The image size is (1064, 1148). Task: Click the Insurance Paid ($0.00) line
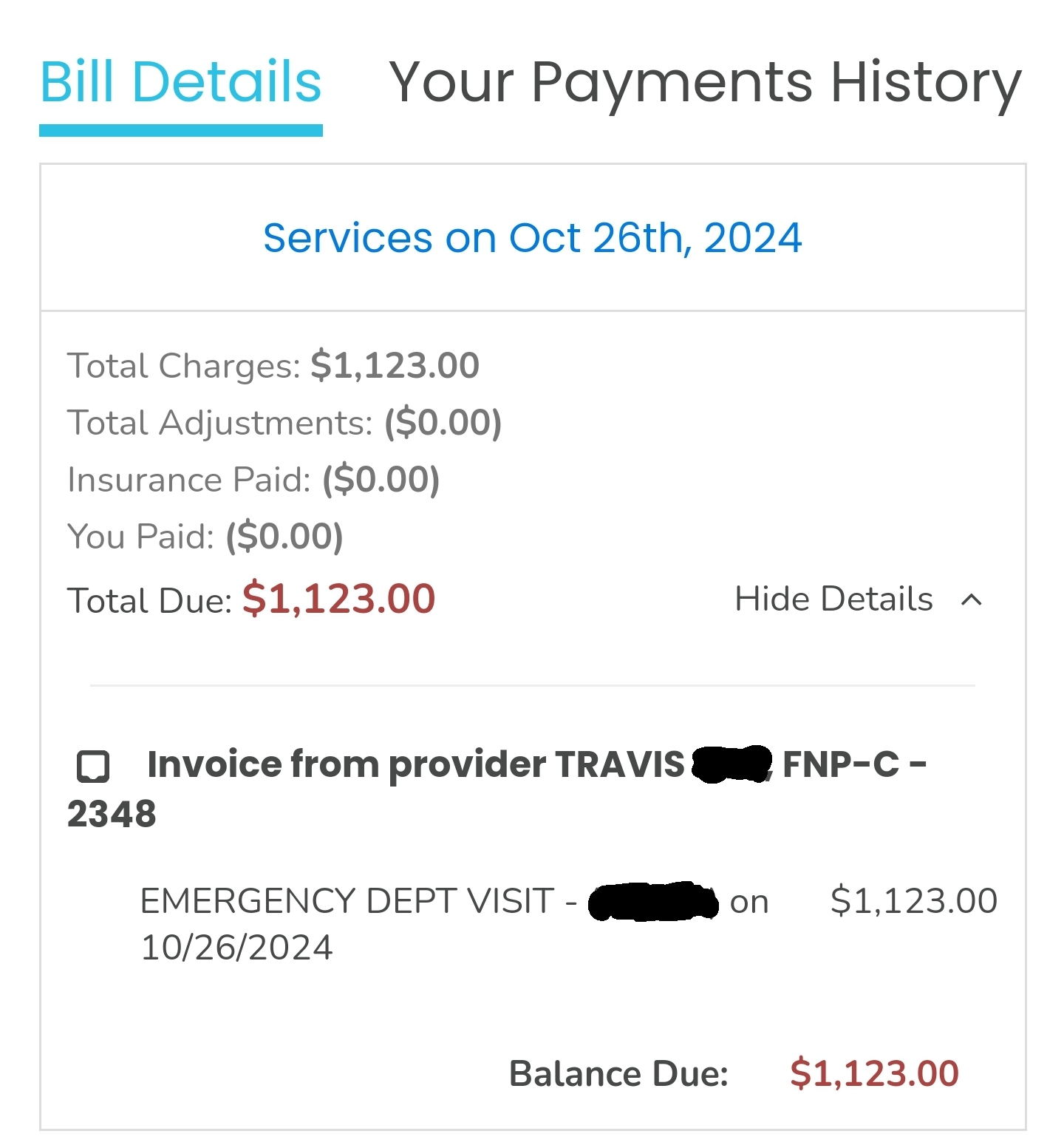253,480
